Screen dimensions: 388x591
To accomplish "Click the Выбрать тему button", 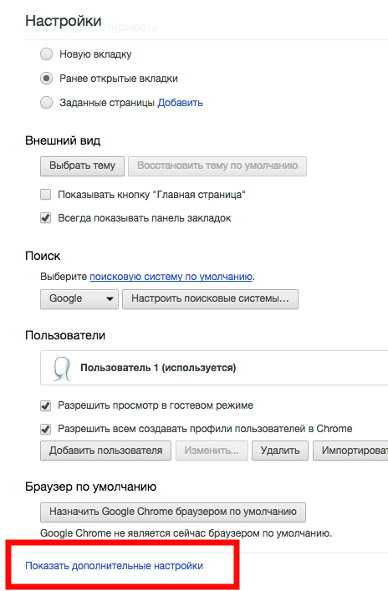I will click(x=82, y=166).
